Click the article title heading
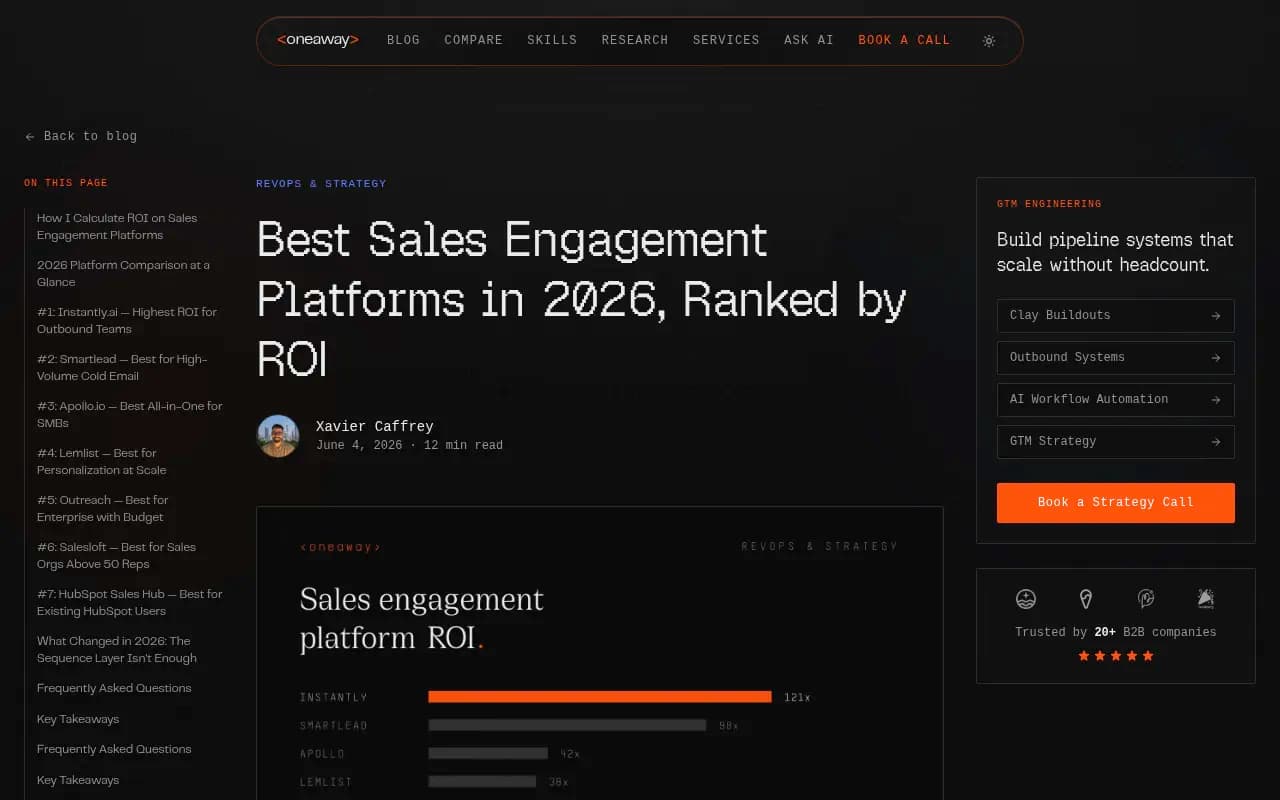The height and width of the screenshot is (800, 1280). [582, 299]
